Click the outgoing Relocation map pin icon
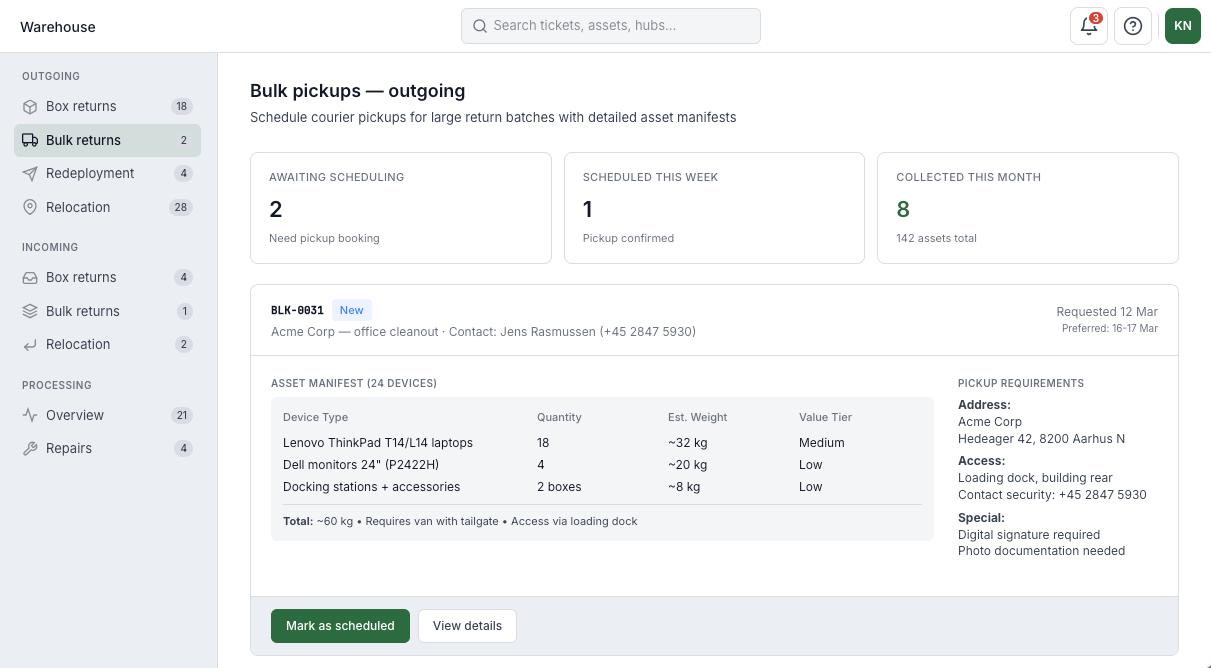Viewport: 1211px width, 668px height. coord(30,207)
